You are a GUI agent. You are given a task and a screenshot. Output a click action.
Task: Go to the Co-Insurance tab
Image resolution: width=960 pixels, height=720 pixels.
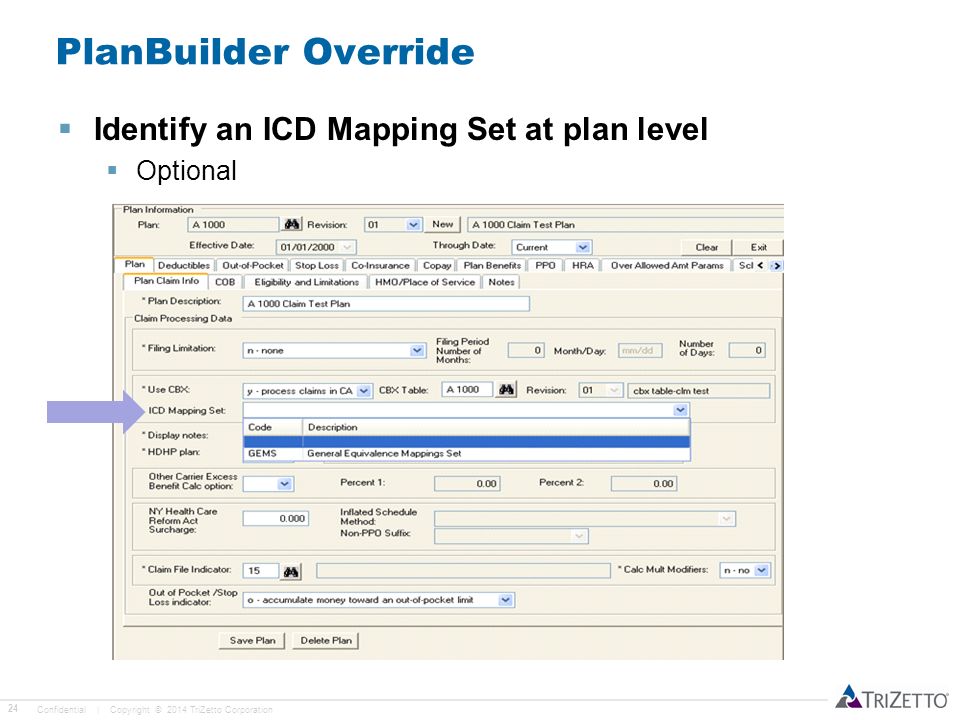[x=380, y=266]
